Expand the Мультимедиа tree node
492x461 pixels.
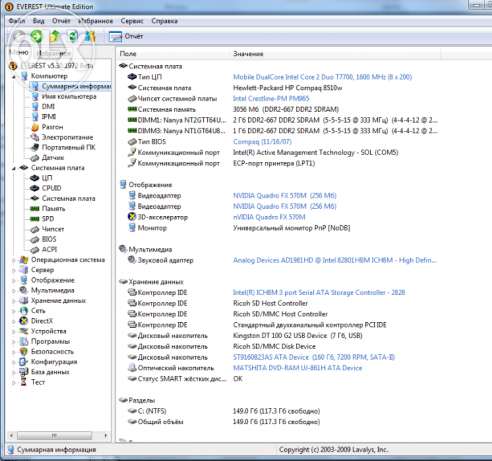click(x=14, y=291)
